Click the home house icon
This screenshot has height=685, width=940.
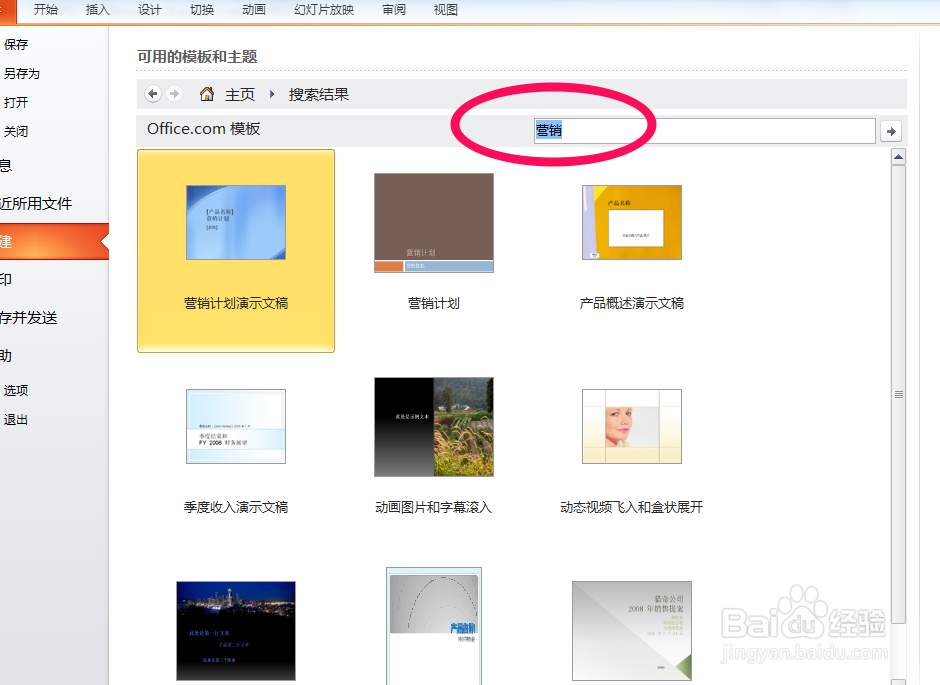point(207,94)
